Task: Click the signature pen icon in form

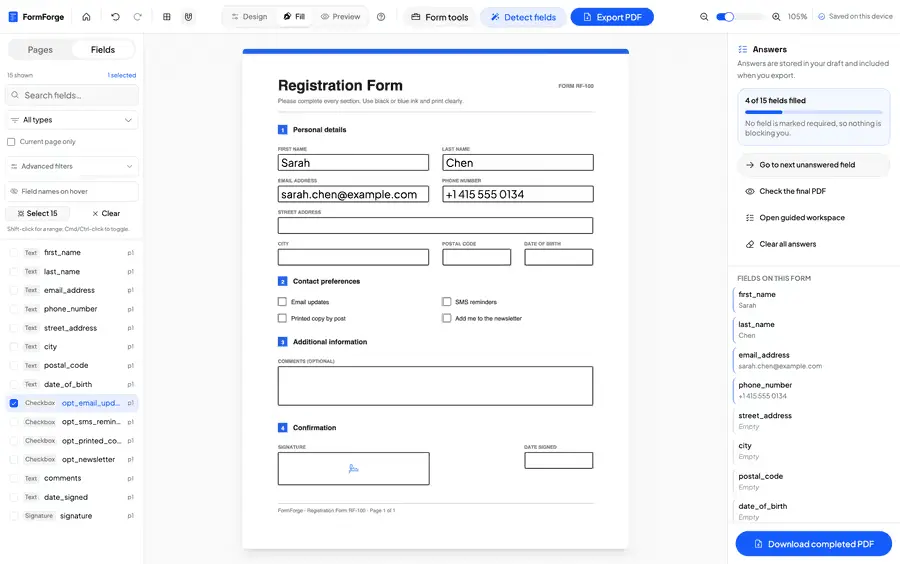Action: tap(354, 469)
